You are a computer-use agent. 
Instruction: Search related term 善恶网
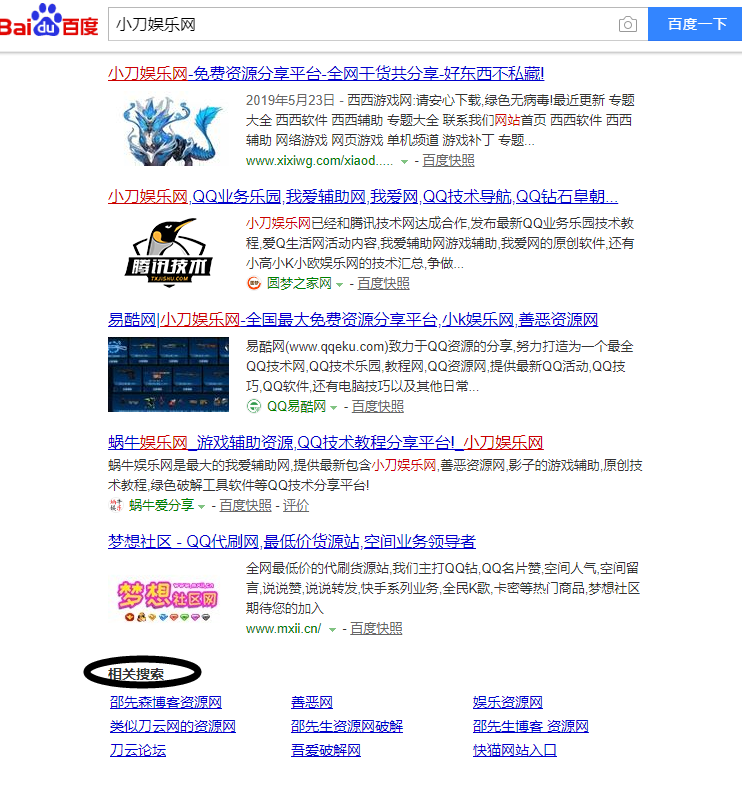(x=312, y=702)
